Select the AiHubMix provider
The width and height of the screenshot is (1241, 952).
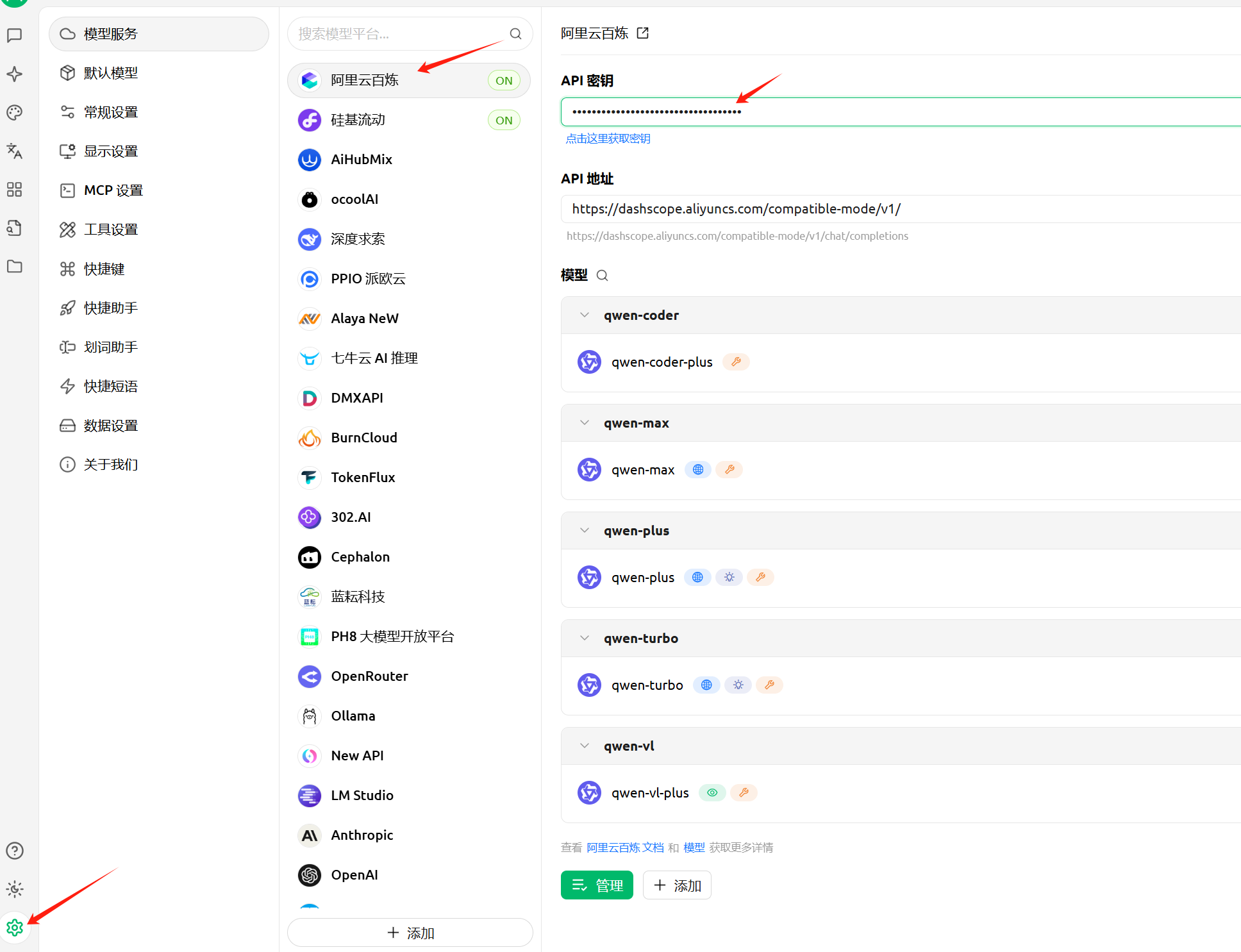409,160
